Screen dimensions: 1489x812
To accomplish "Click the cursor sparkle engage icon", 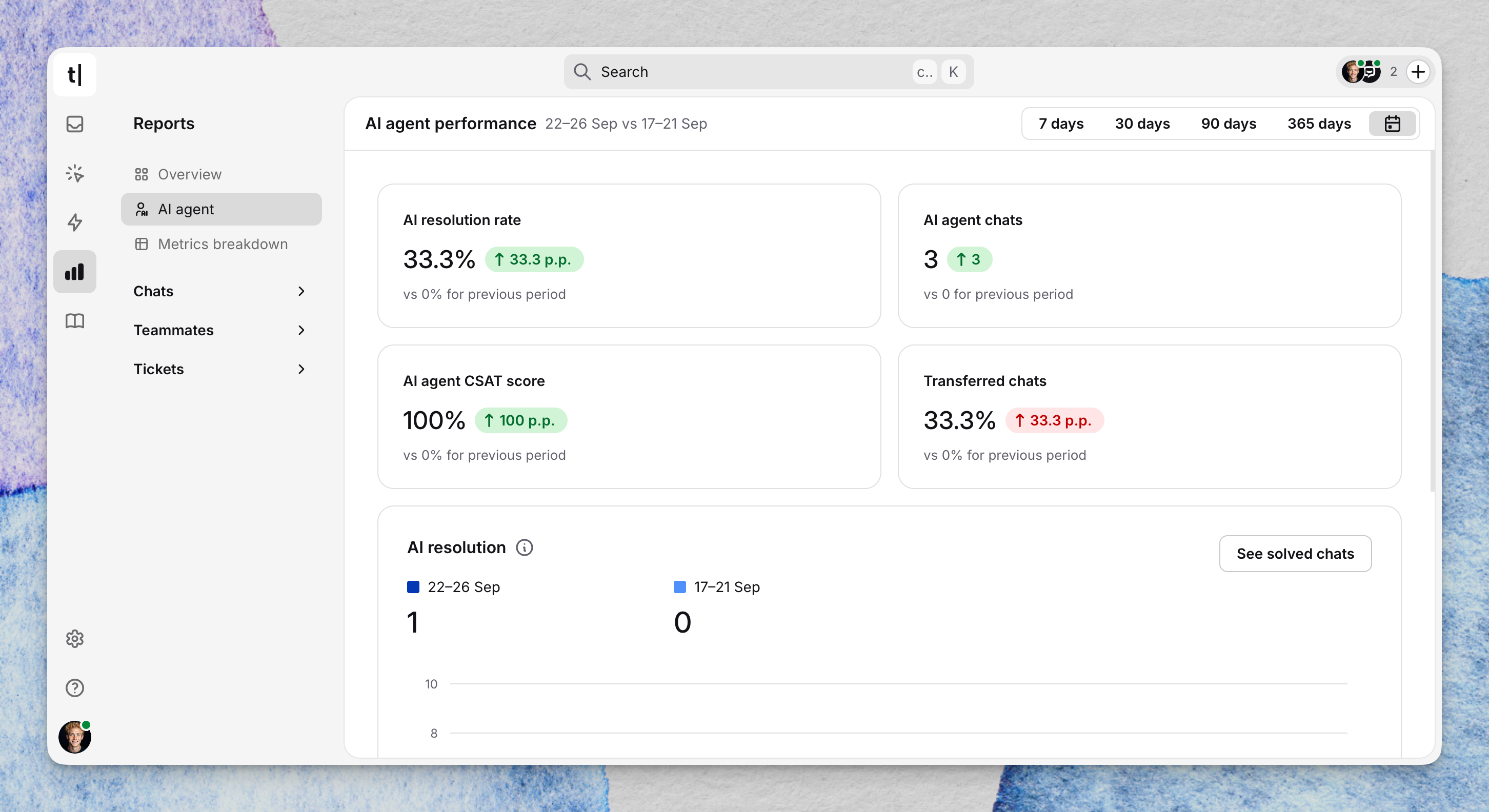I will coord(74,173).
